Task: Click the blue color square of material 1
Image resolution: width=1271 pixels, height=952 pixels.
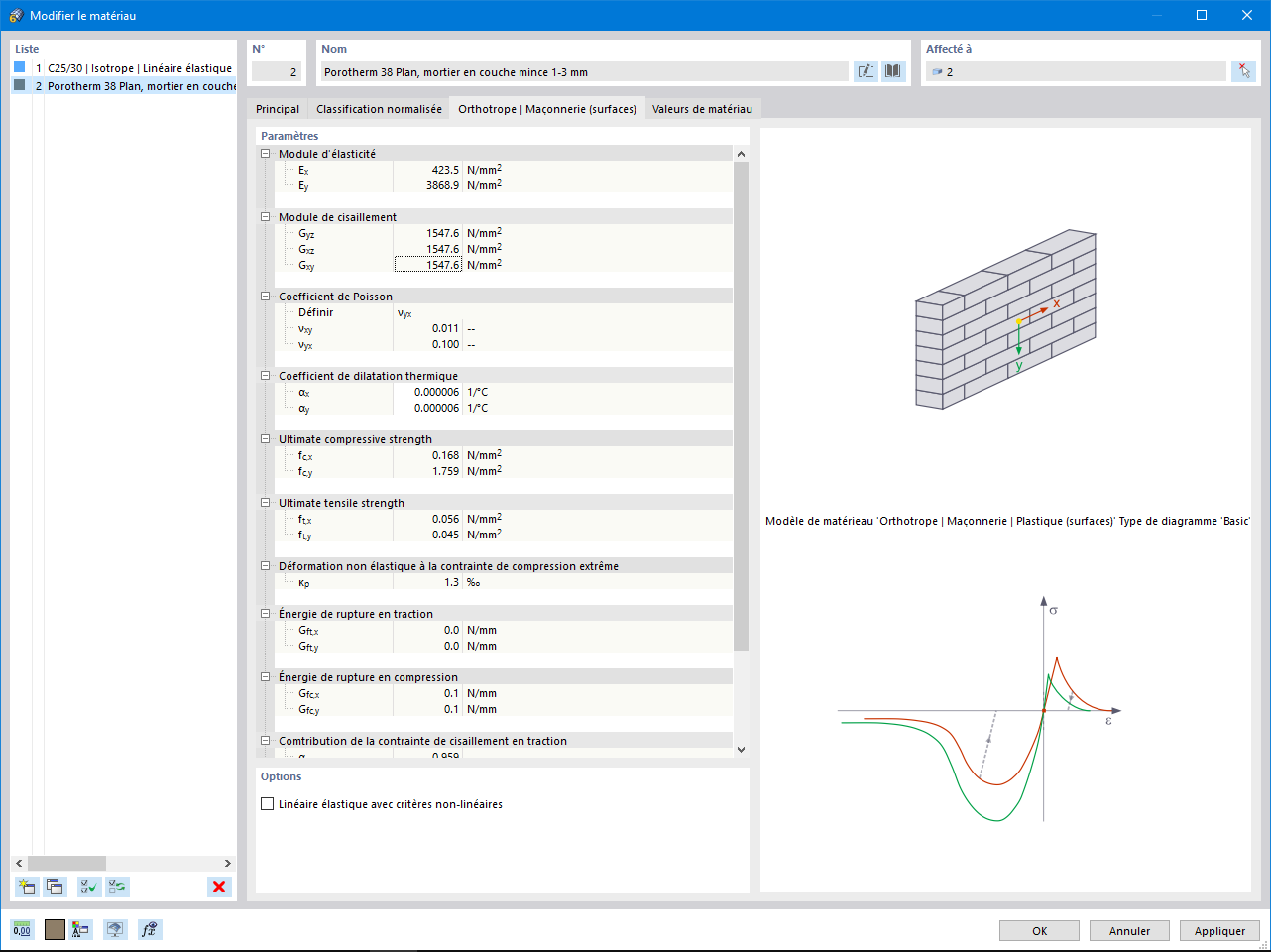Action: click(20, 67)
